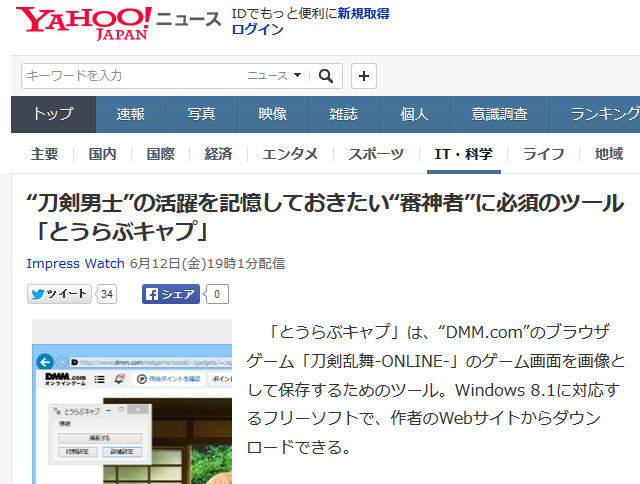Image resolution: width=640 pixels, height=484 pixels.
Task: Click the Facebook share count 0
Action: pos(217,294)
